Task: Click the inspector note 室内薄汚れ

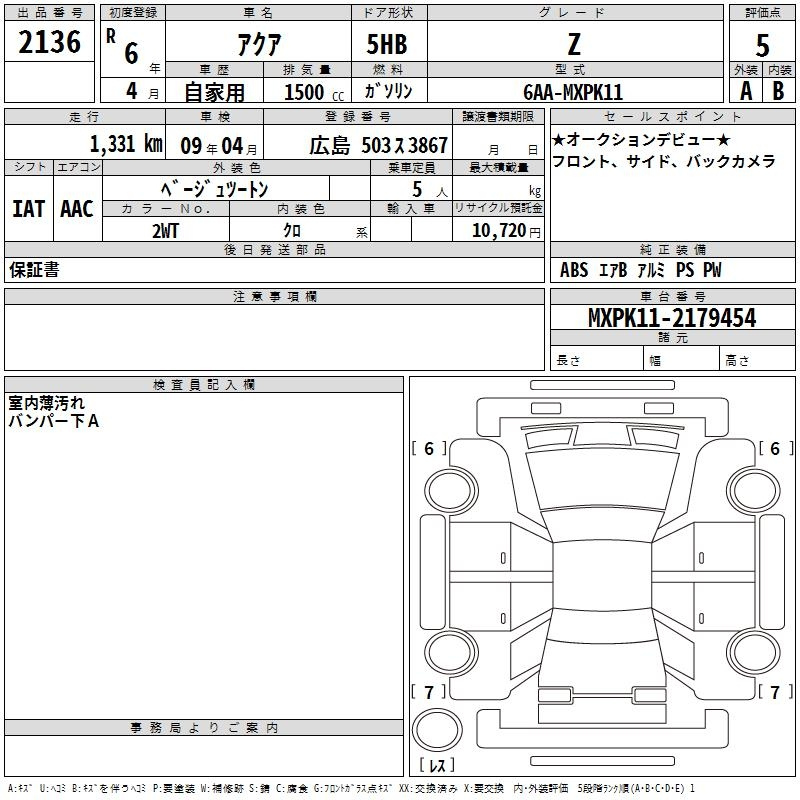Action: click(x=46, y=403)
